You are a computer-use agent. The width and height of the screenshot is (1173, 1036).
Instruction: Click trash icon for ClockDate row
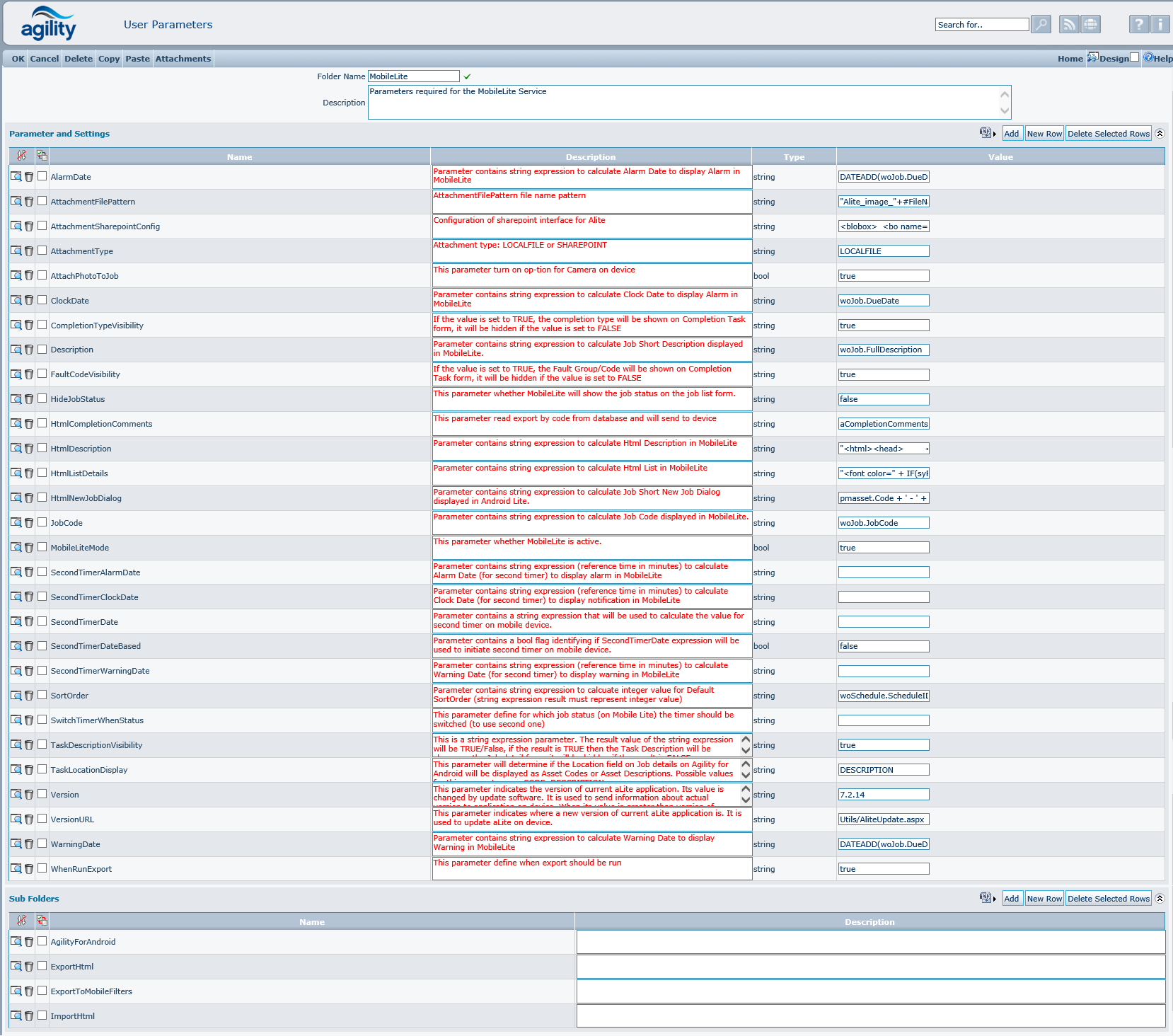(x=29, y=301)
